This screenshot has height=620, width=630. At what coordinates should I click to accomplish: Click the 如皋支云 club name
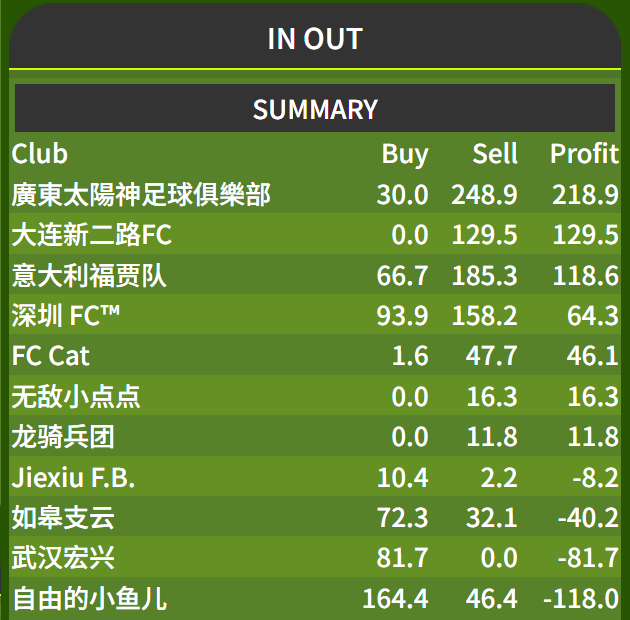(x=63, y=518)
